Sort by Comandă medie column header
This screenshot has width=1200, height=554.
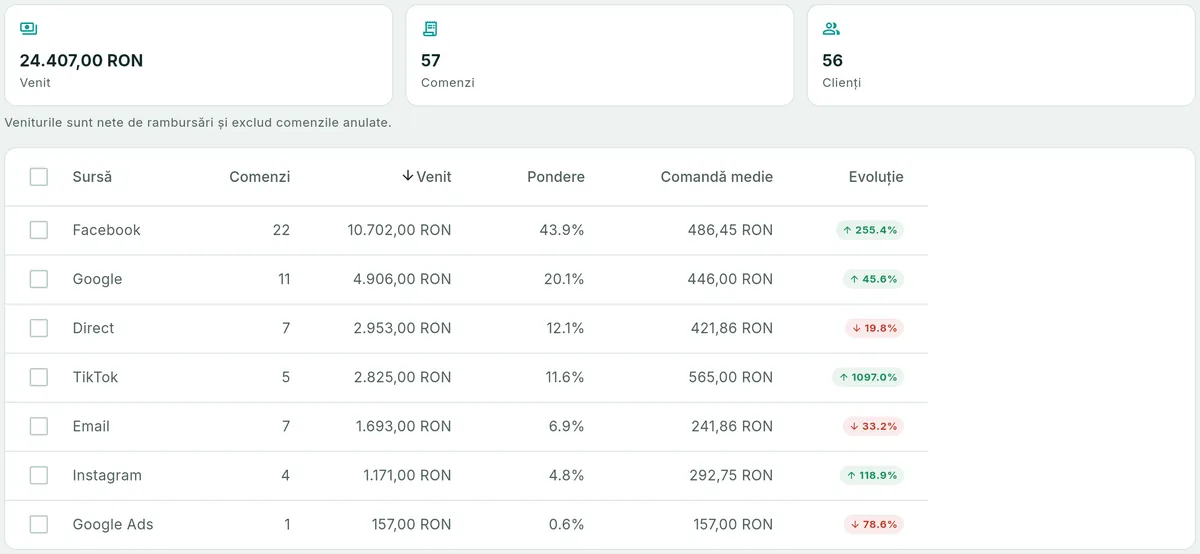[x=717, y=177]
